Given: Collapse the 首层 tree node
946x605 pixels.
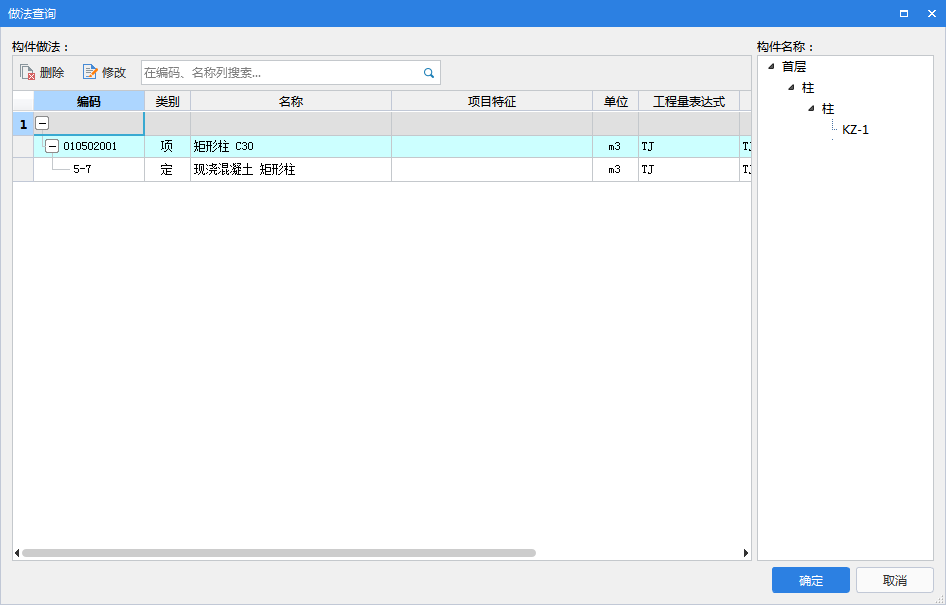Looking at the screenshot, I should tap(772, 67).
